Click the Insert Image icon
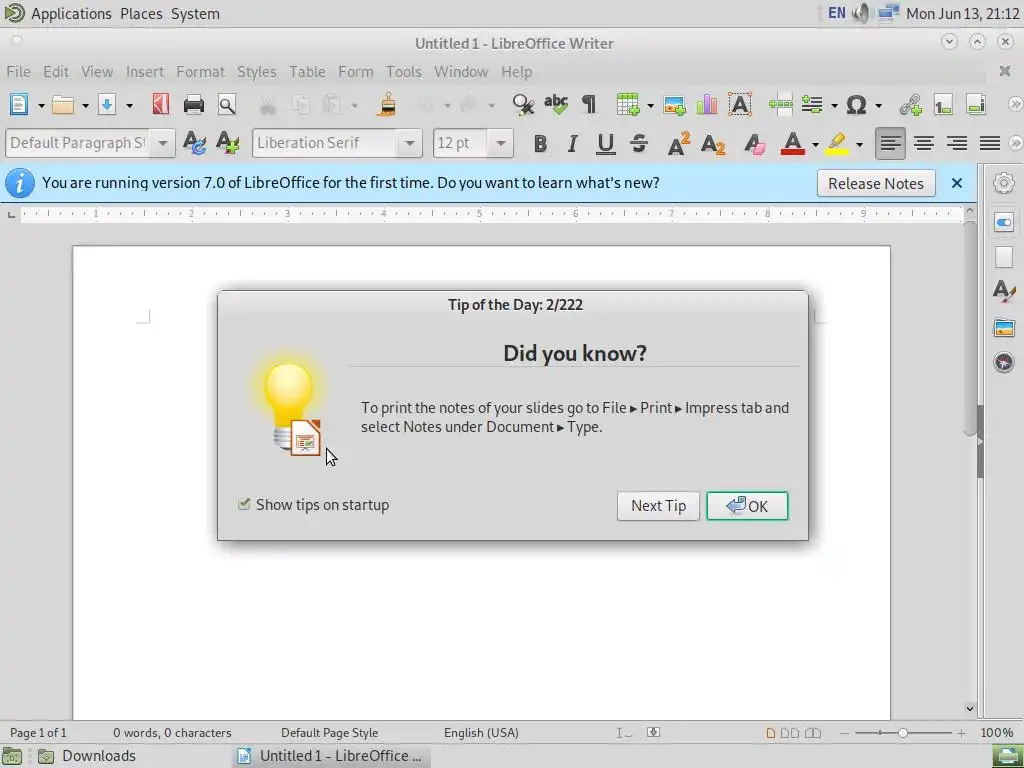The width and height of the screenshot is (1024, 768). point(674,104)
